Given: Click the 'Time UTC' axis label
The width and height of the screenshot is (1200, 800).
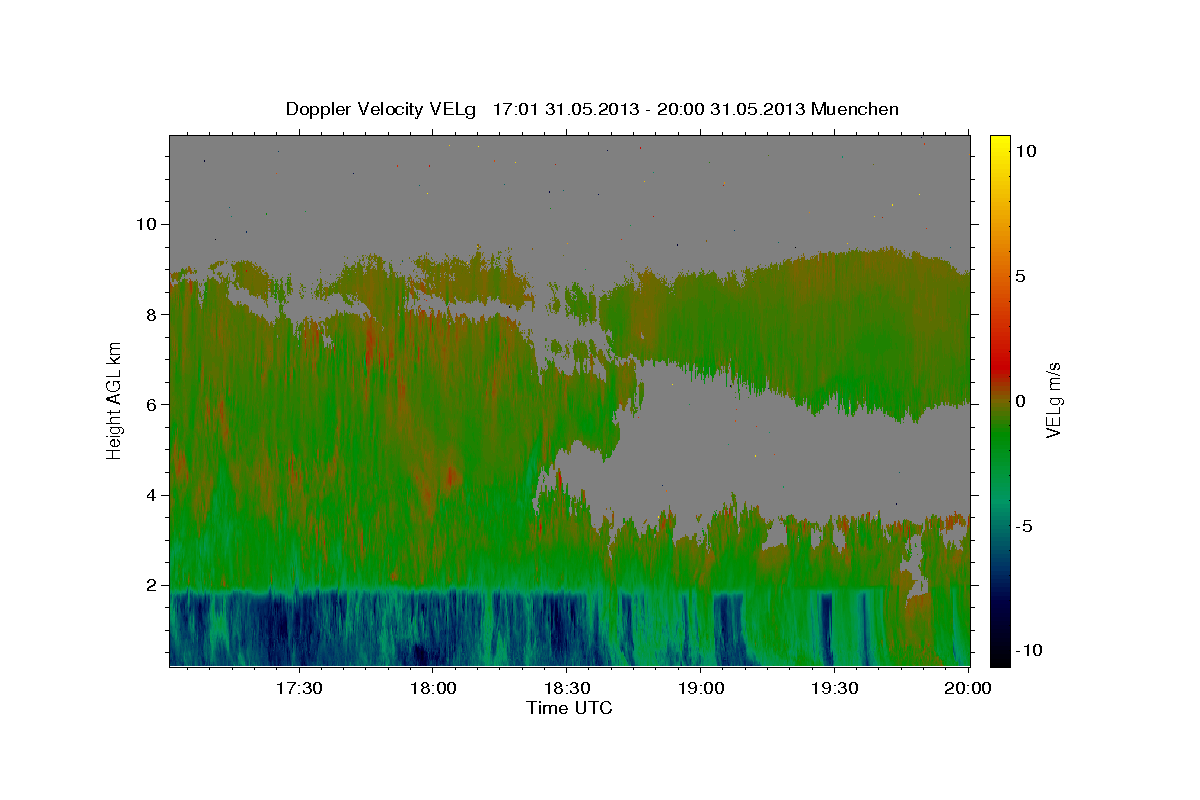Looking at the screenshot, I should point(569,708).
